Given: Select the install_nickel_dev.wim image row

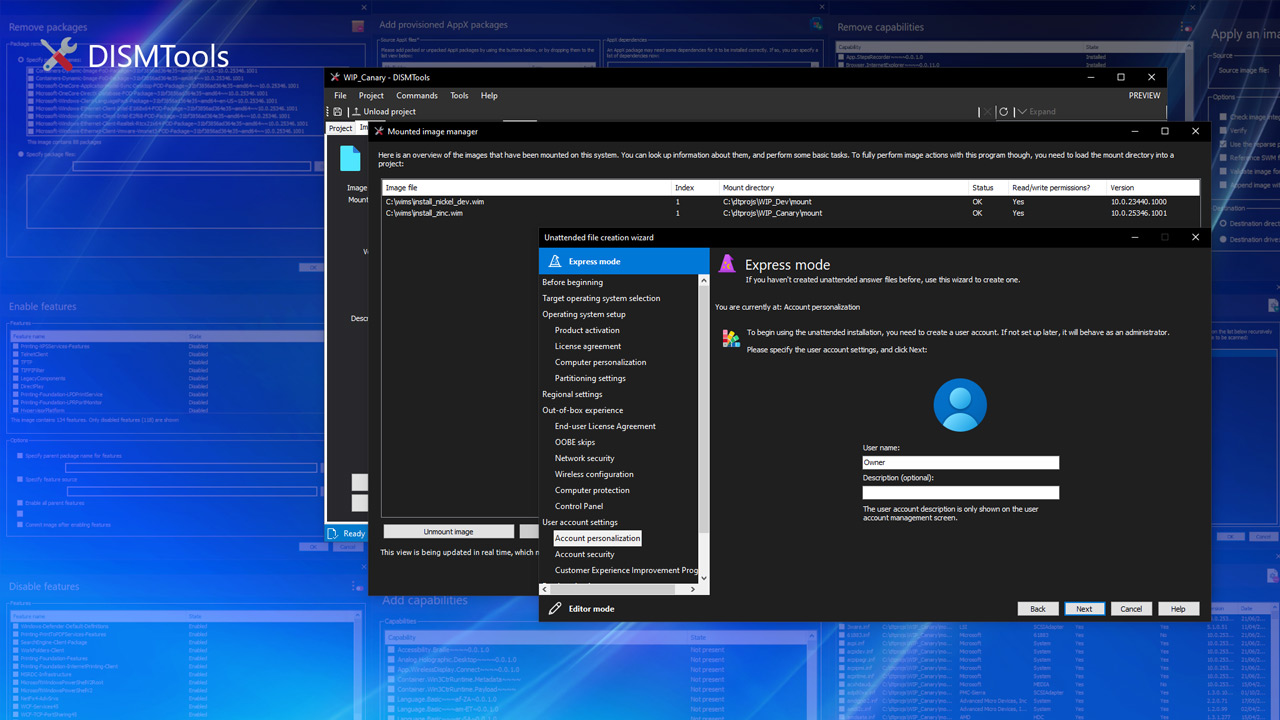Looking at the screenshot, I should tap(790, 202).
